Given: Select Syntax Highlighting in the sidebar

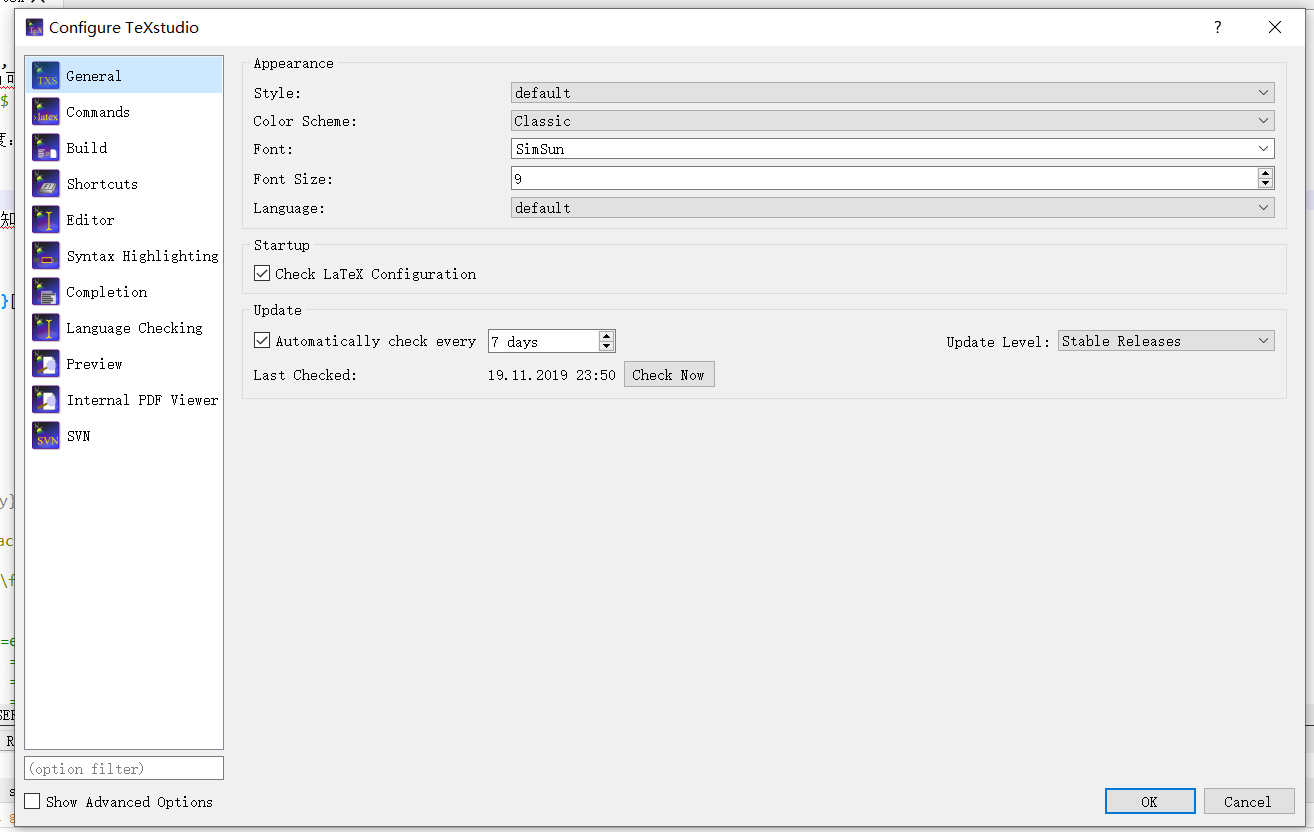Looking at the screenshot, I should coord(124,256).
